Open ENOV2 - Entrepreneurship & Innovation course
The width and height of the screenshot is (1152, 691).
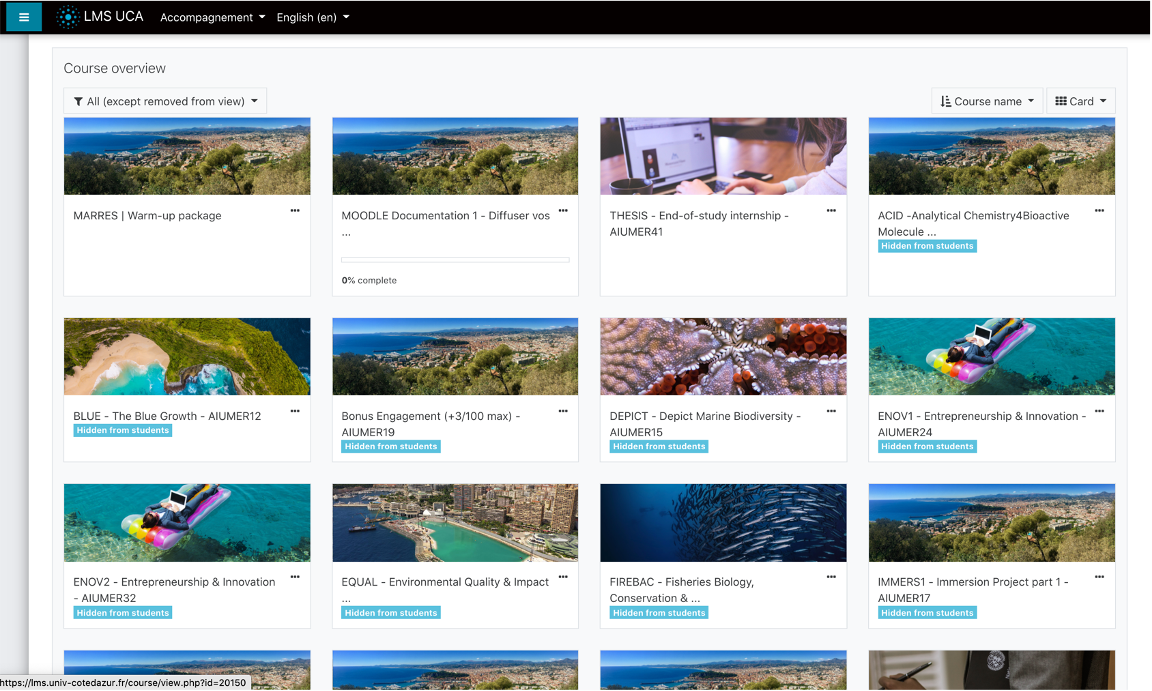pyautogui.click(x=174, y=590)
